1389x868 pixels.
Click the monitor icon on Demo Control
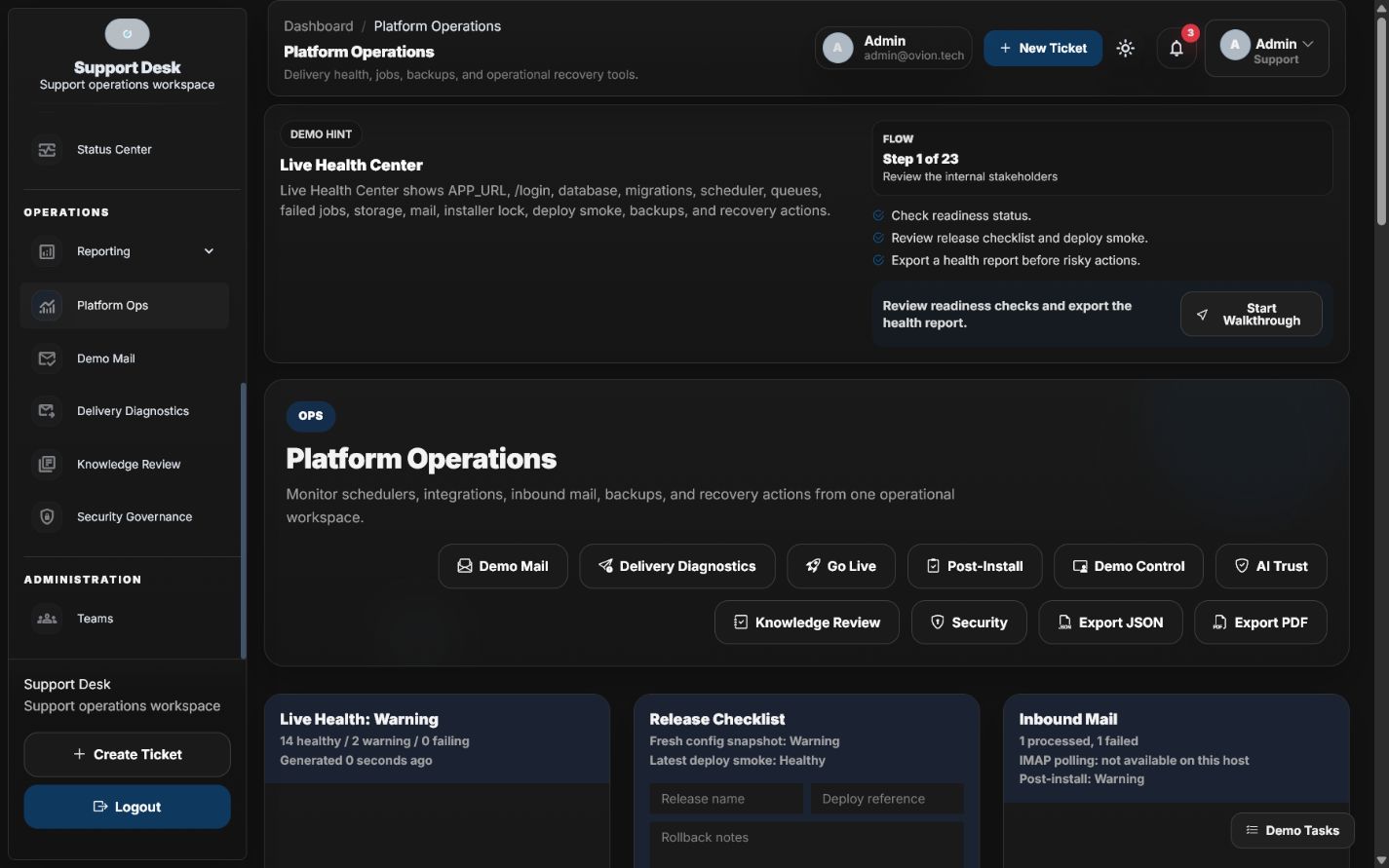click(x=1080, y=566)
